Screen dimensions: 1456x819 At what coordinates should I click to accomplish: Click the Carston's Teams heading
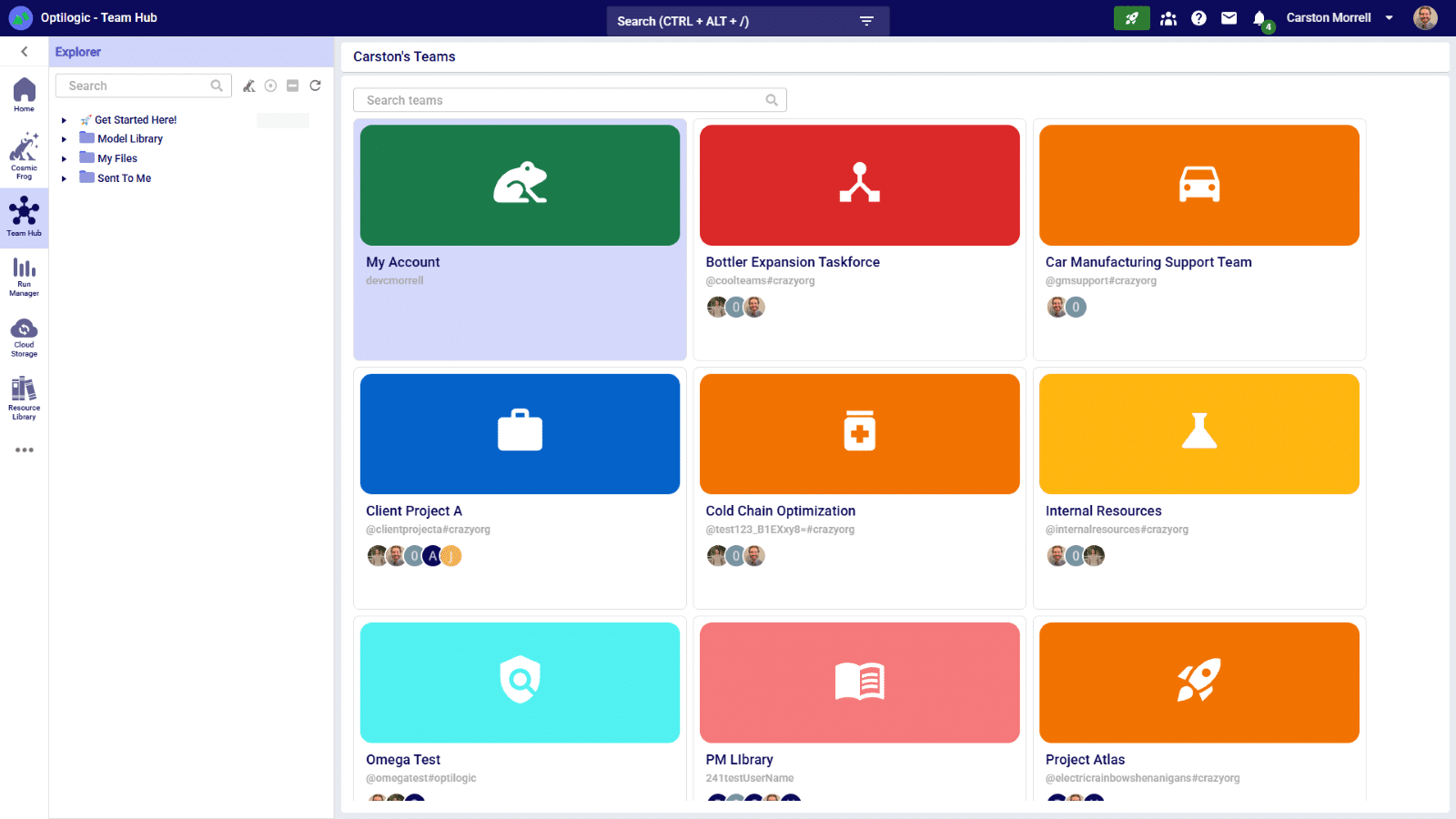(404, 56)
